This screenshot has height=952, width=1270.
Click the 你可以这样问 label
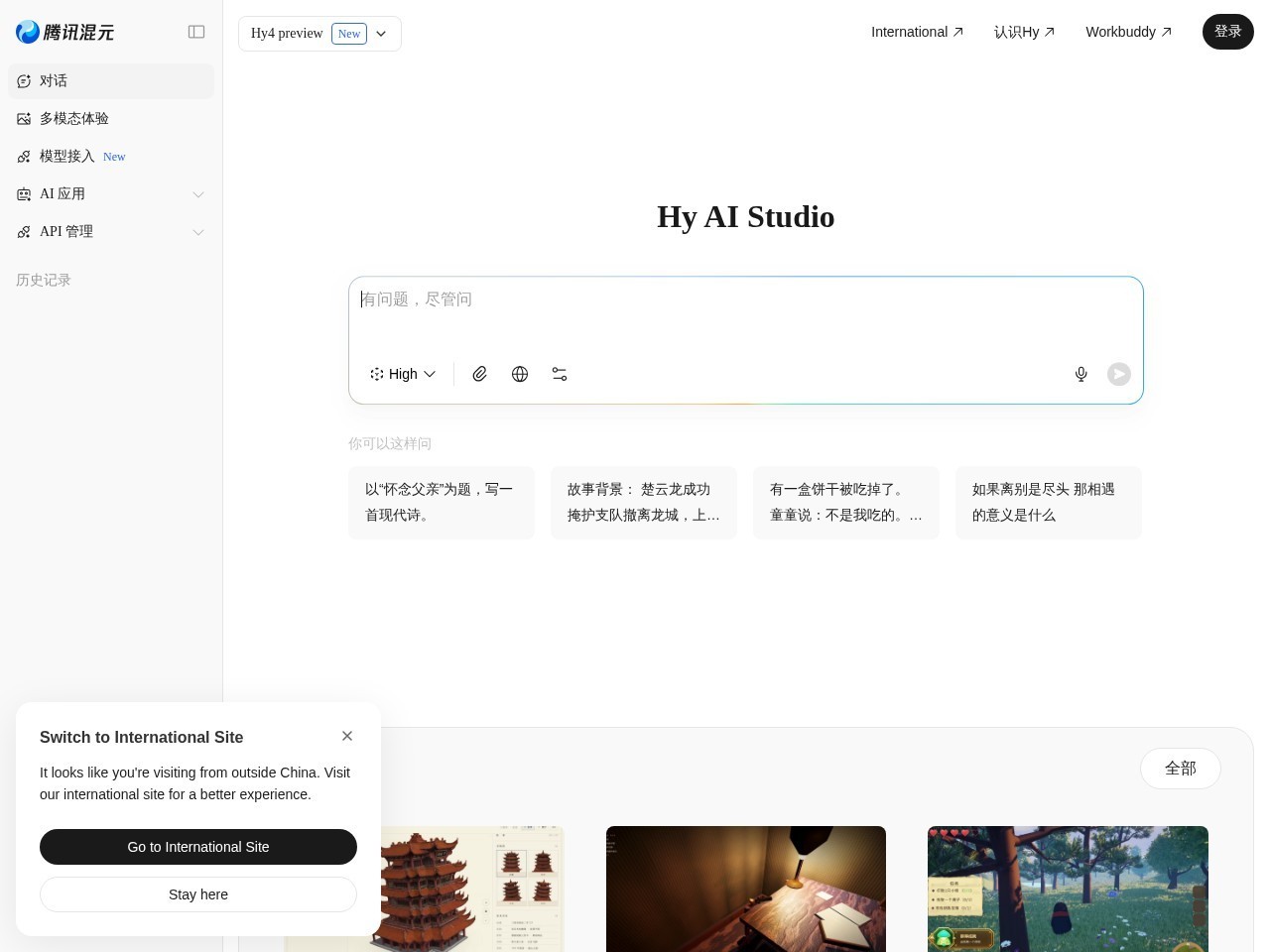pos(390,443)
